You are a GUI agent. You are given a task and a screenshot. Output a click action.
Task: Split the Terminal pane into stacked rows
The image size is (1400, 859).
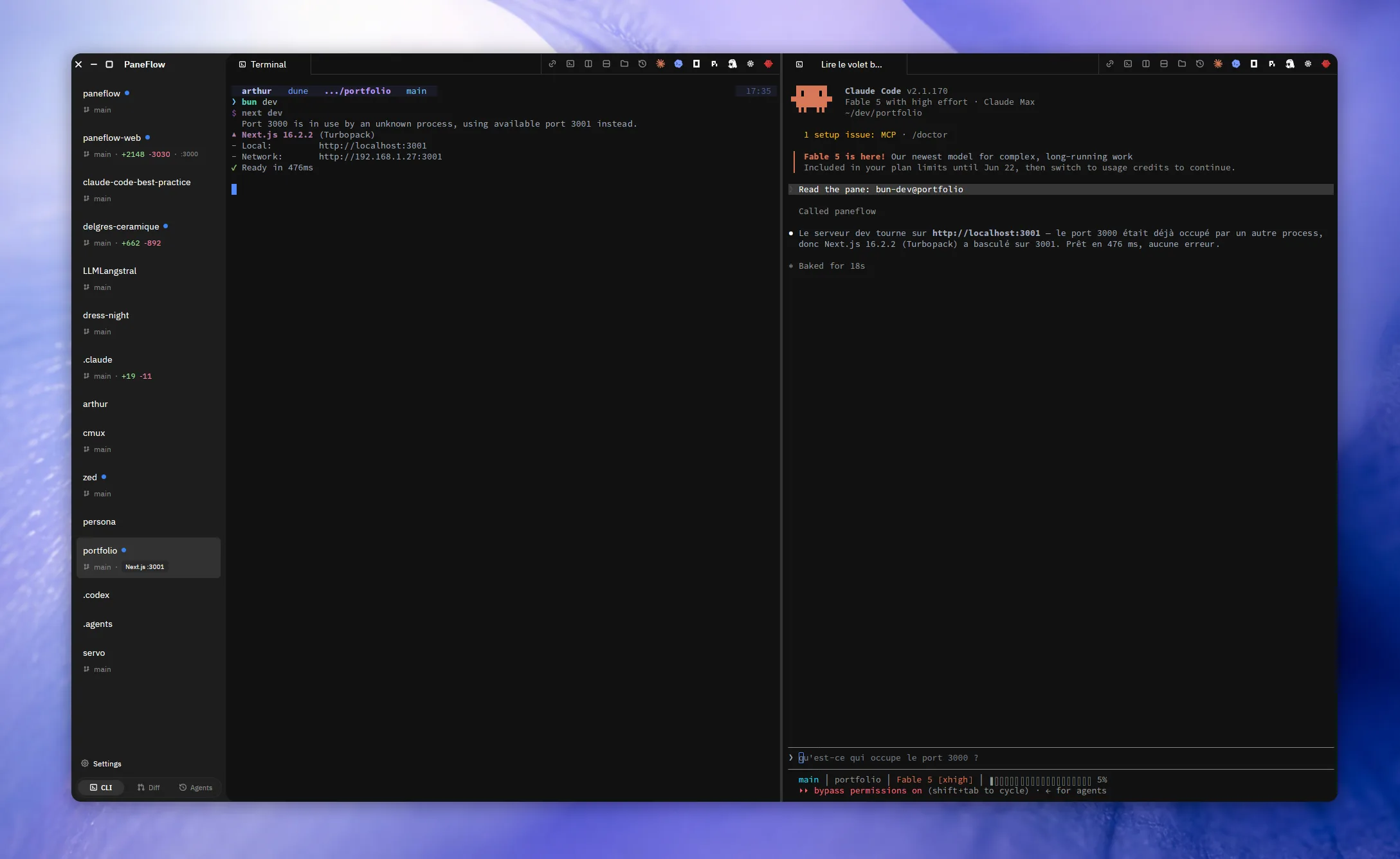(606, 64)
